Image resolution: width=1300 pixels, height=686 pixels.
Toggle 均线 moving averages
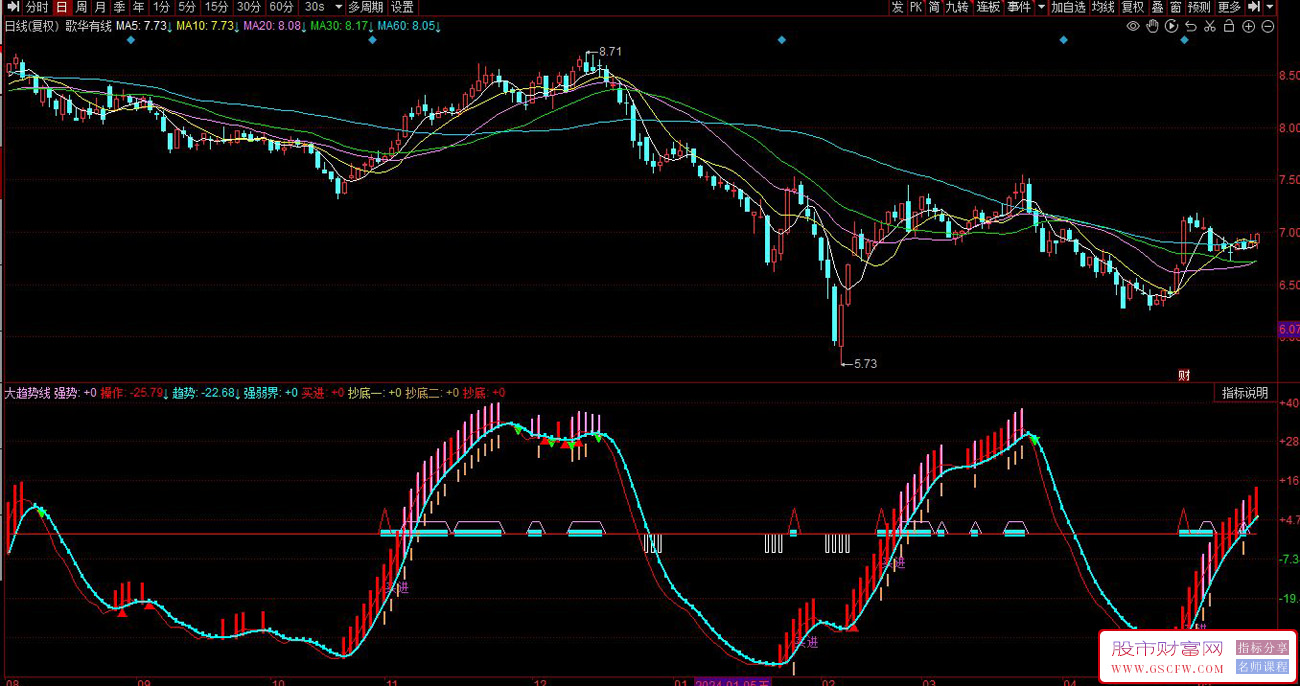coord(1103,7)
